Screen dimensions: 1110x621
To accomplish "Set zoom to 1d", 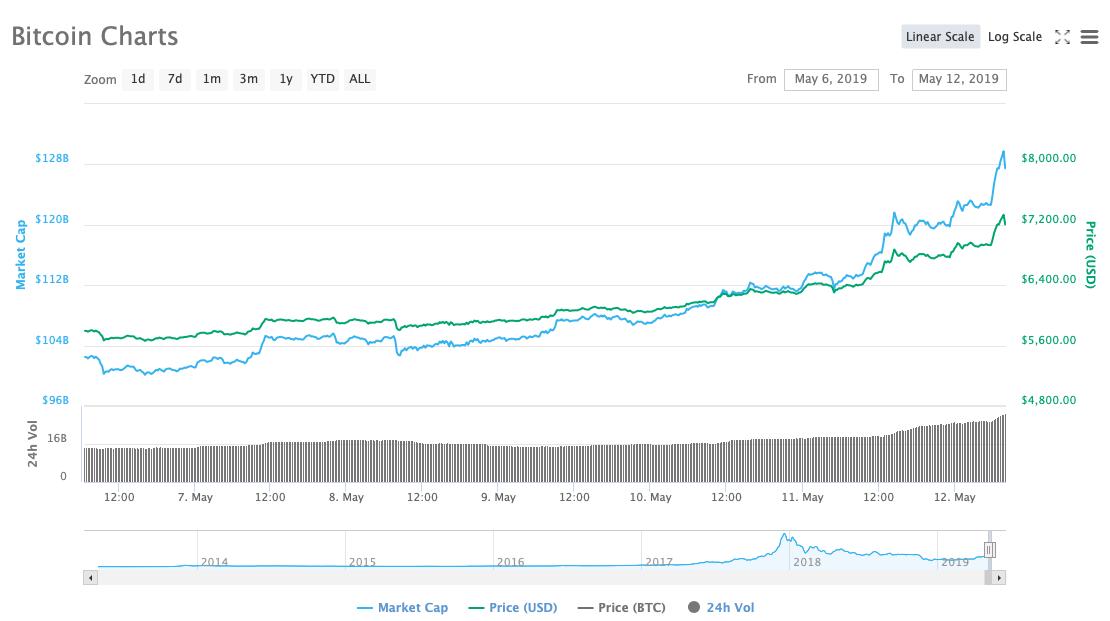I will [x=138, y=79].
